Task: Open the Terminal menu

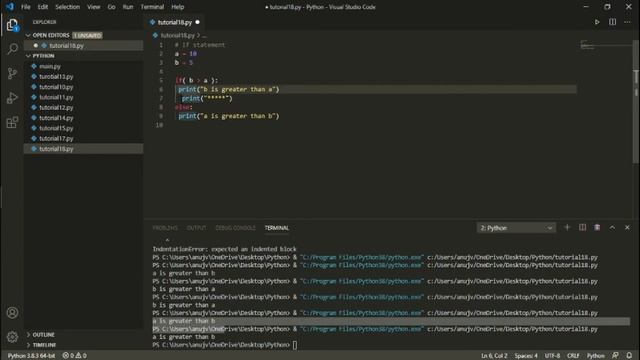Action: click(152, 7)
